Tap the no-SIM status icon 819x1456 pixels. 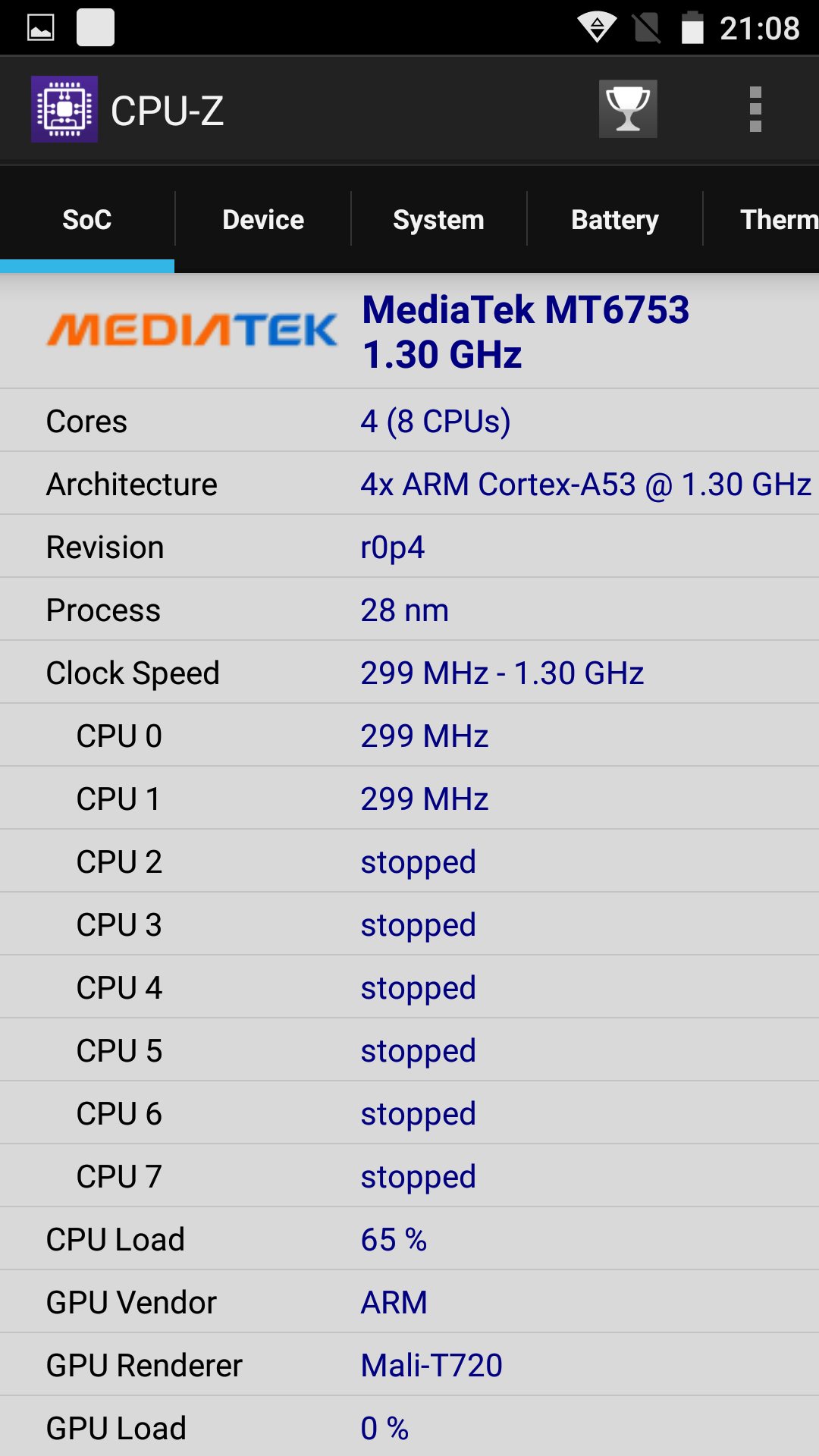[646, 28]
